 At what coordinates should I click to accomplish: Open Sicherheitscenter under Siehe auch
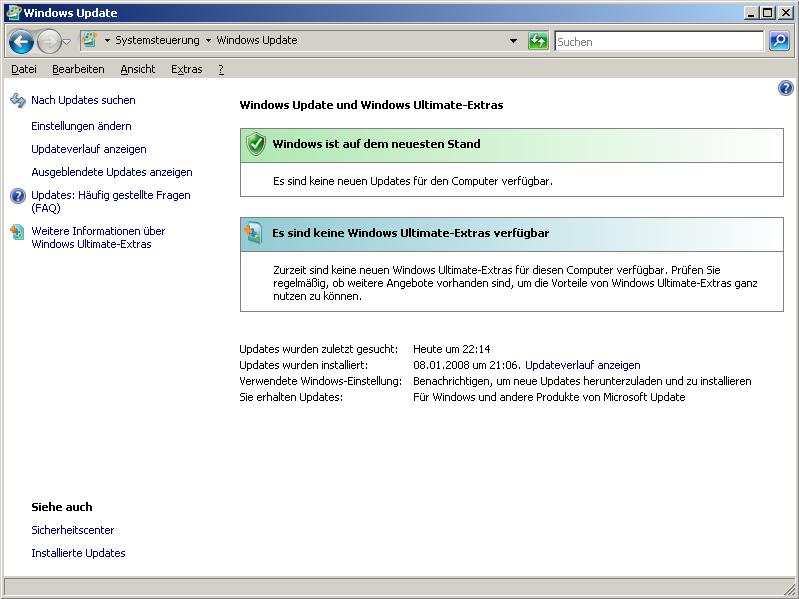point(72,530)
